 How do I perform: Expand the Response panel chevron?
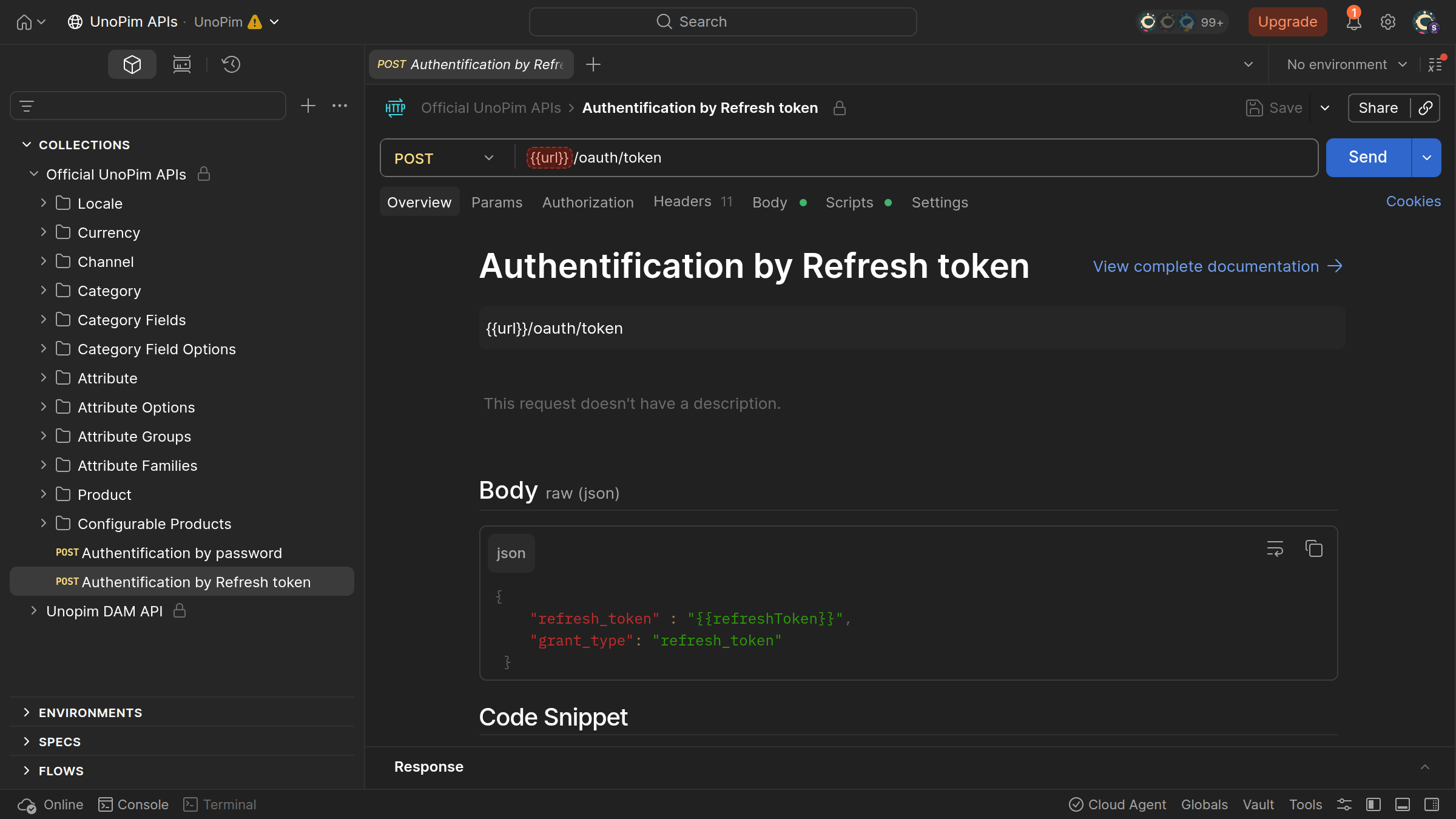pos(1425,767)
